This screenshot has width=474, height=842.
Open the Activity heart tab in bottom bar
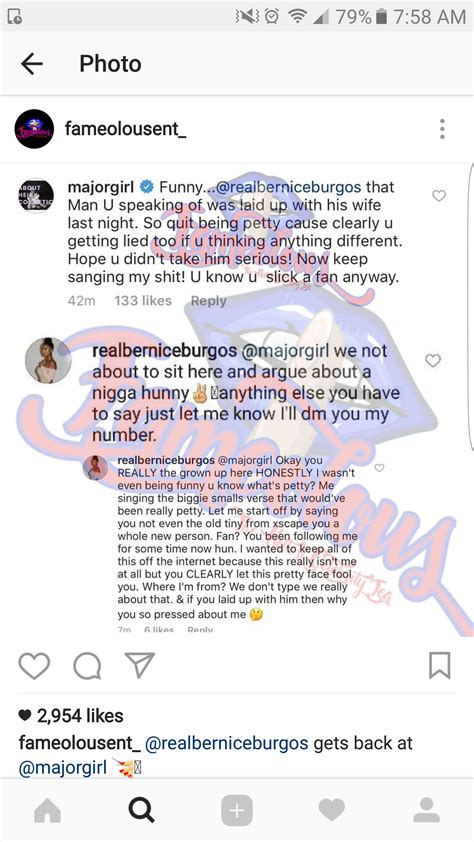point(332,810)
